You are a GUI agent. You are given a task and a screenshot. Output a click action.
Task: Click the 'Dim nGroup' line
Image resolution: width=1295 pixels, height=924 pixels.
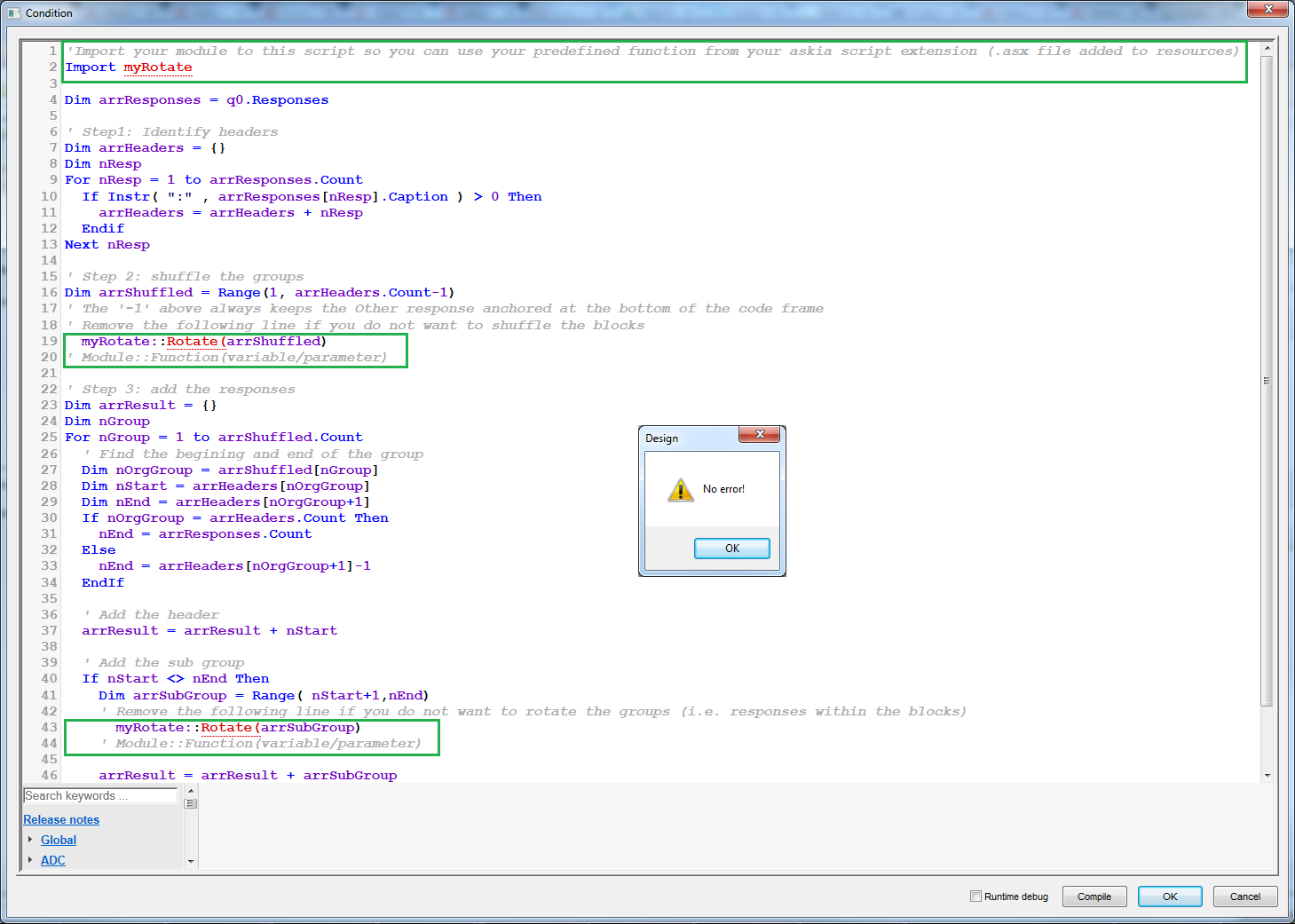107,422
